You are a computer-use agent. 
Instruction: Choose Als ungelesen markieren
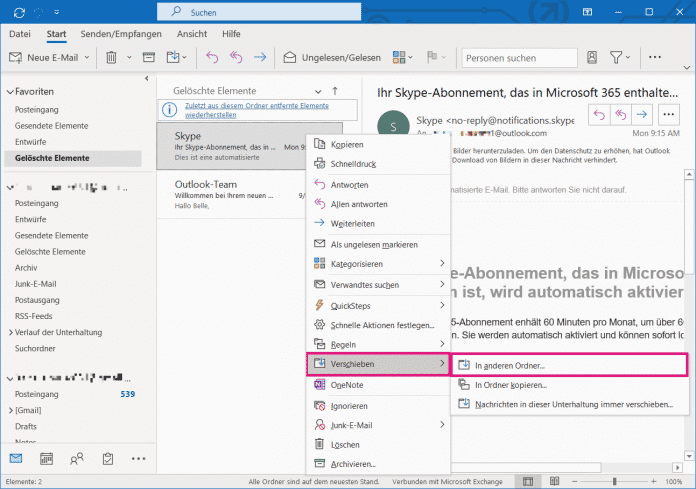tap(378, 244)
